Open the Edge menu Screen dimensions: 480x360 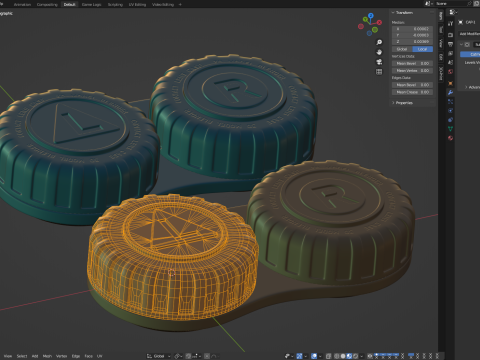[76, 356]
